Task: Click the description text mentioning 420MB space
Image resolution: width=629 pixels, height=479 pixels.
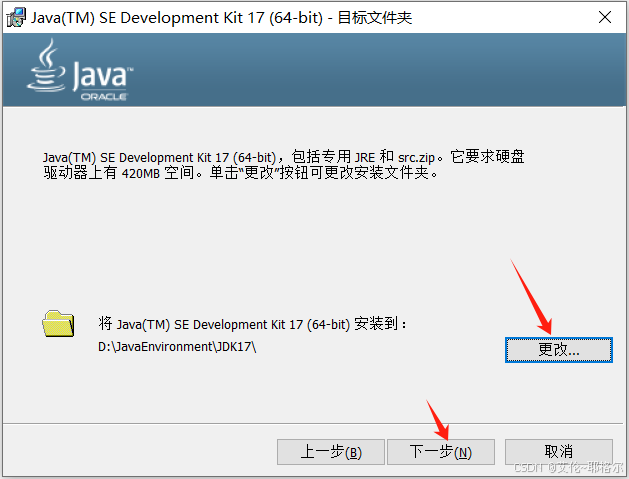Action: pos(284,165)
